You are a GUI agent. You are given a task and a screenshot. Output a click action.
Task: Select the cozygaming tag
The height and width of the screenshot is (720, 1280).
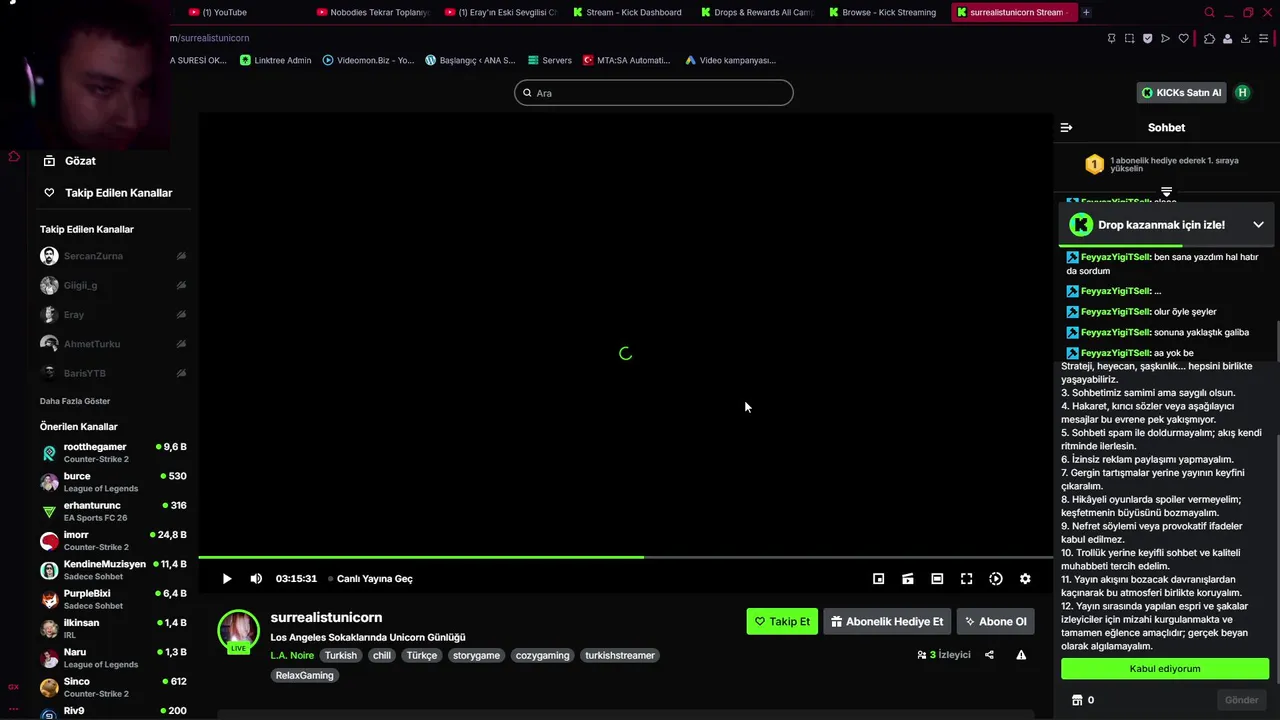pyautogui.click(x=543, y=656)
